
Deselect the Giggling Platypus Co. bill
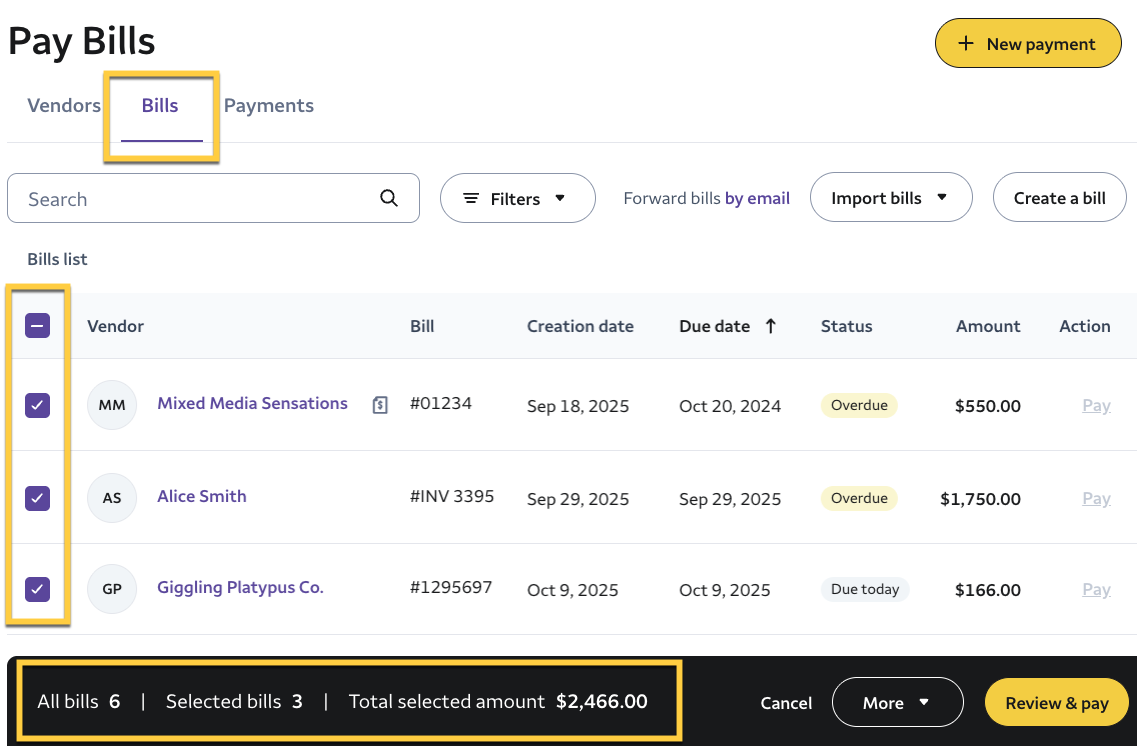point(37,589)
